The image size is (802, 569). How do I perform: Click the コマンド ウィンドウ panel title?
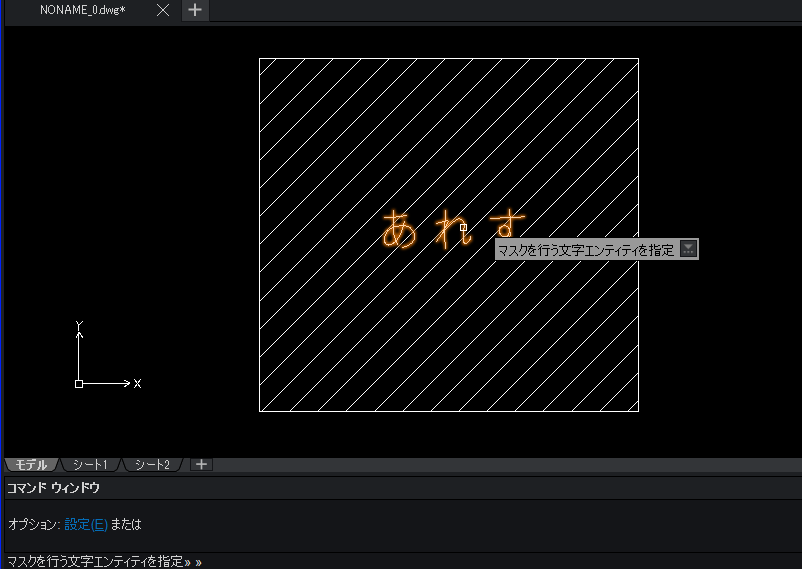coord(53,488)
